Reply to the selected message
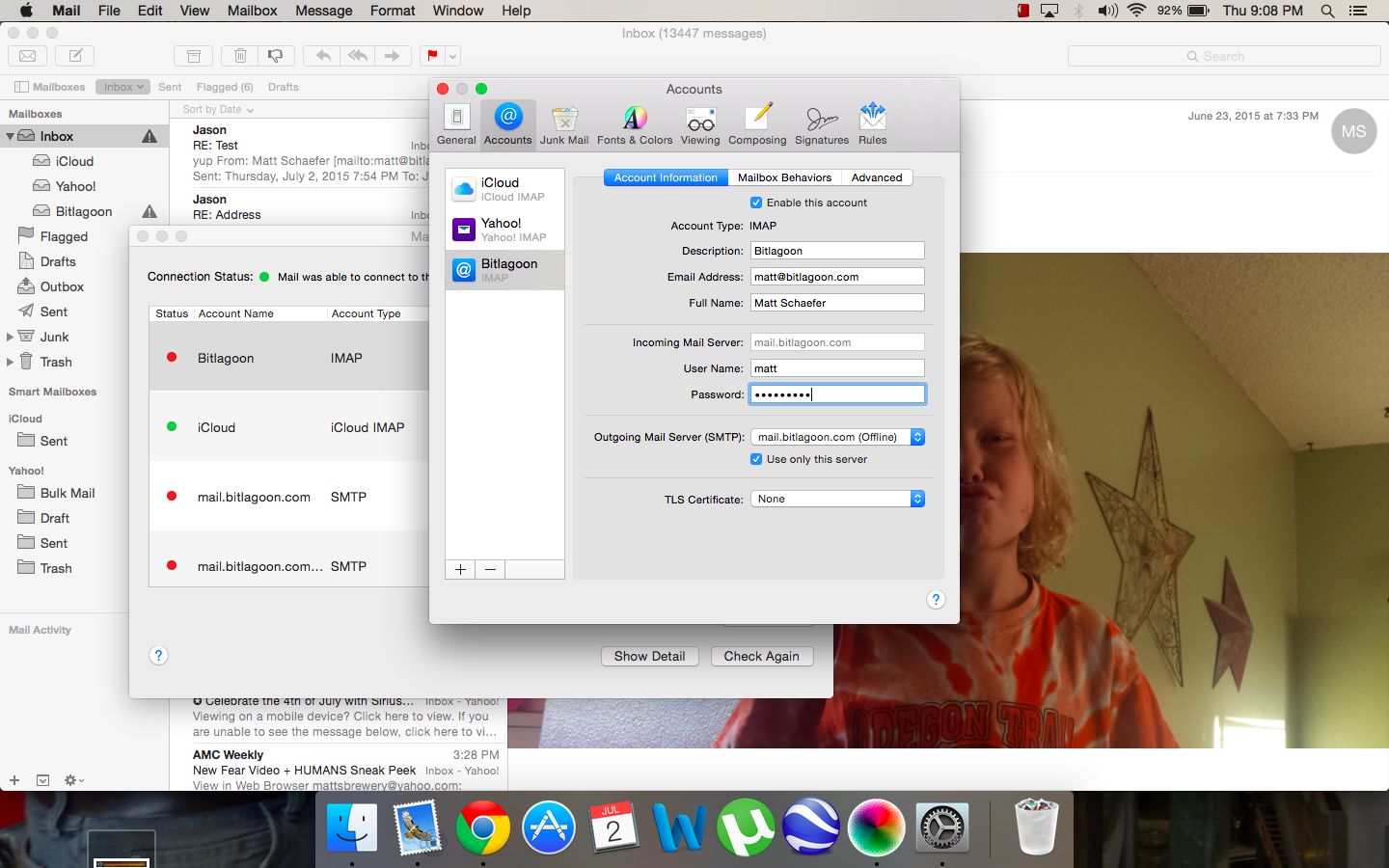Screen dimensions: 1389x868 click(x=322, y=56)
